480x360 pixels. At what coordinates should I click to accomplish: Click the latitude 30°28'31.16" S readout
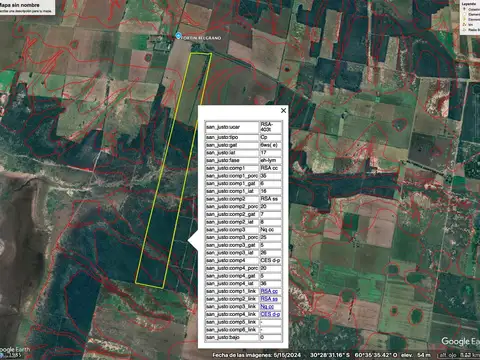pos(330,355)
